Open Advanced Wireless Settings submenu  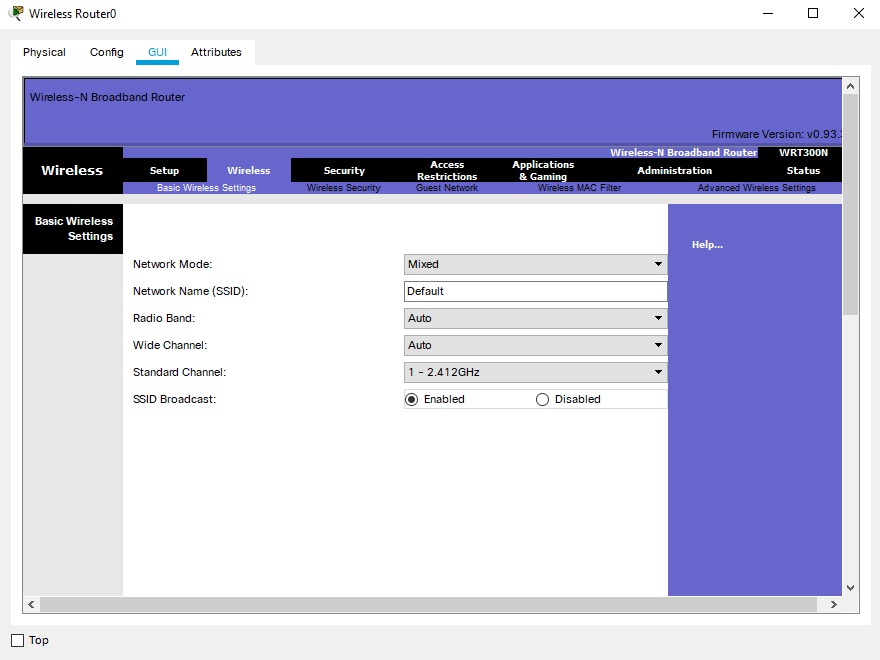point(756,188)
